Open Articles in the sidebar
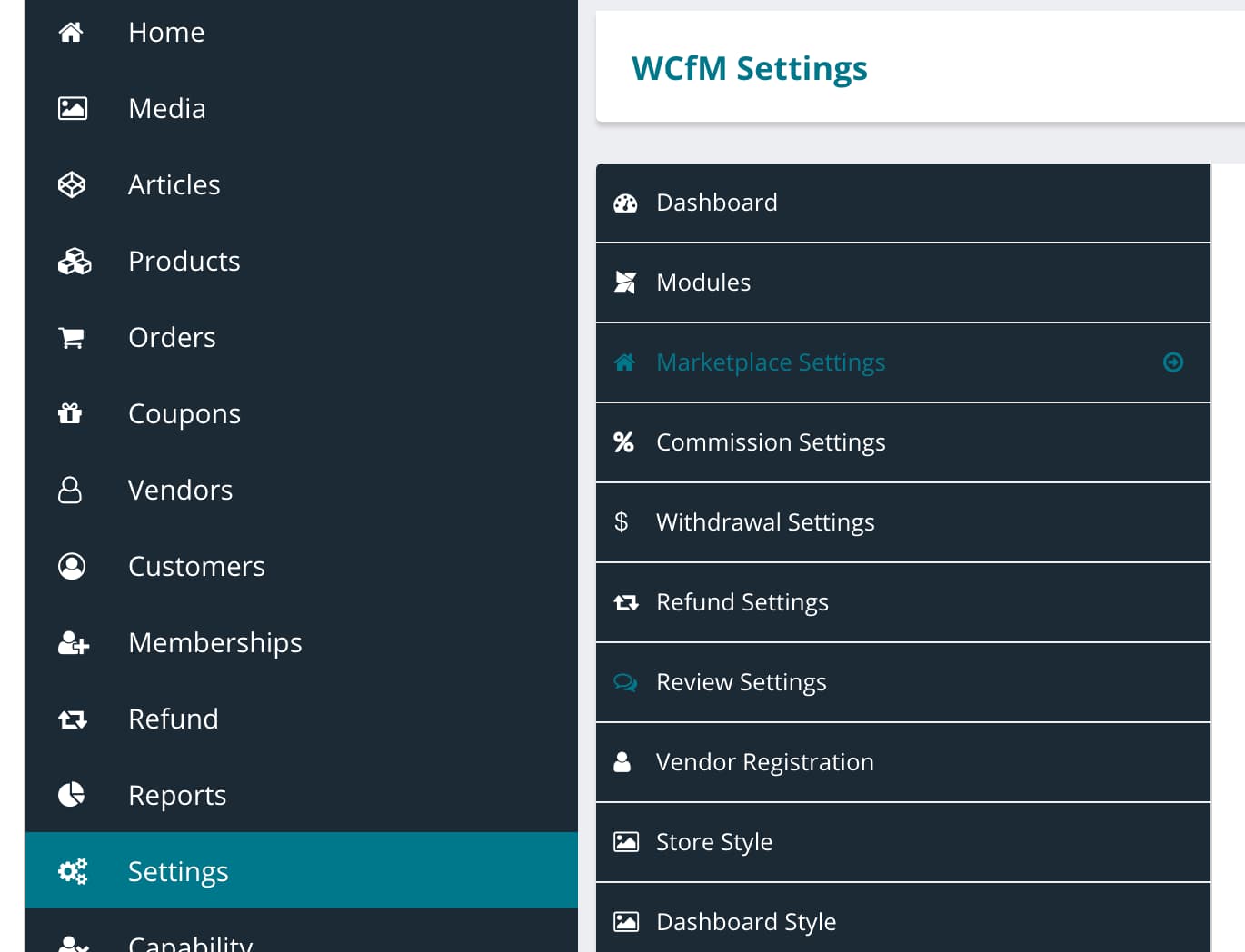Image resolution: width=1245 pixels, height=952 pixels. point(174,185)
